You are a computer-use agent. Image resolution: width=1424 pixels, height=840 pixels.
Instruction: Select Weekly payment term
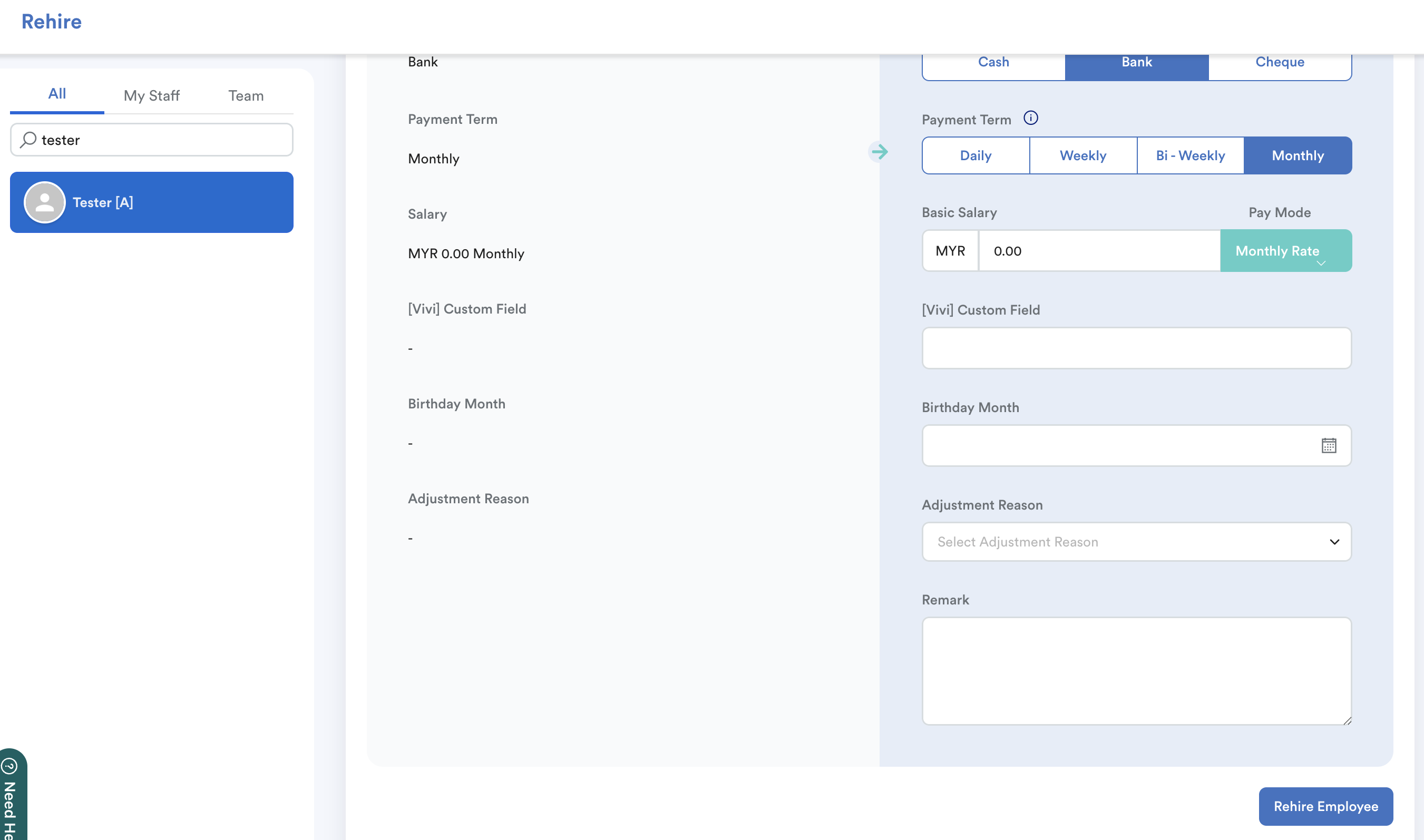1082,155
